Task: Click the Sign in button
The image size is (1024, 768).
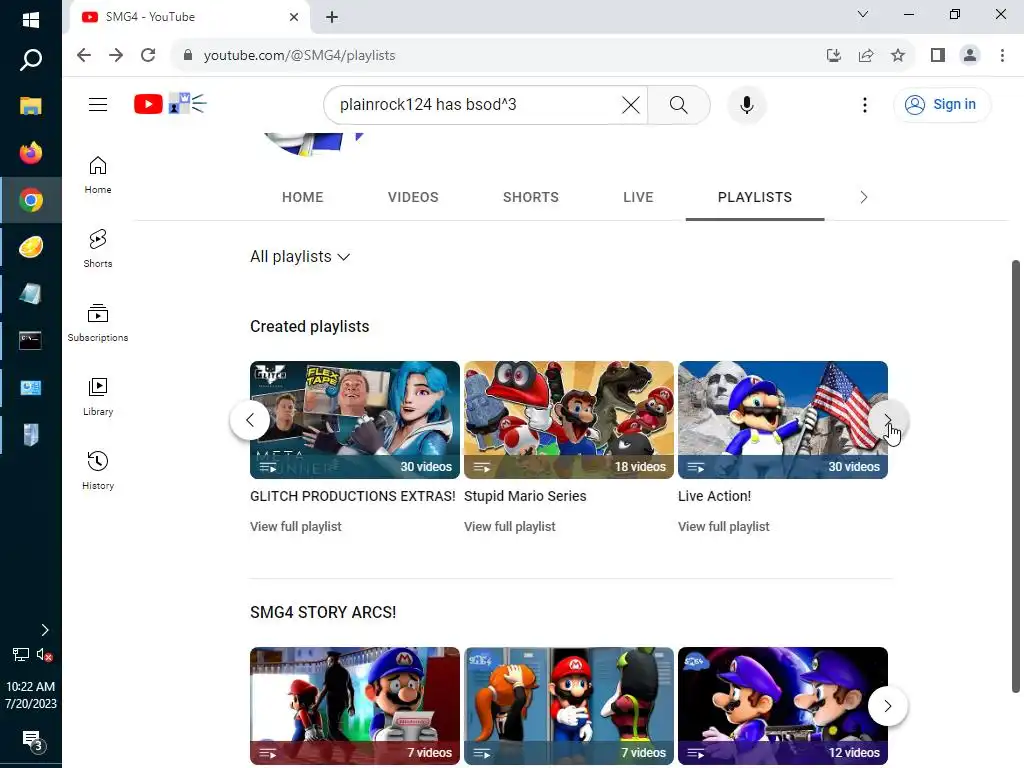Action: click(941, 104)
